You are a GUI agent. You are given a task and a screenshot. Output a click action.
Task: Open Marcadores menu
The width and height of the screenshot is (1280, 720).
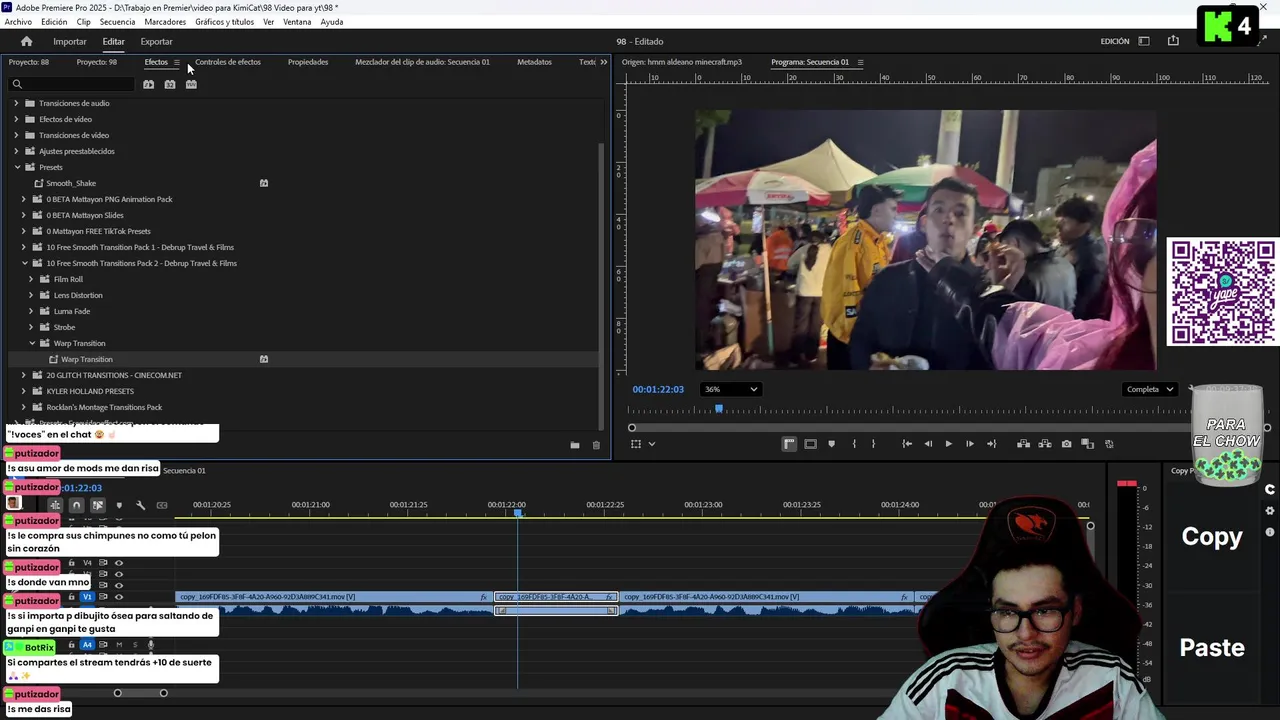pyautogui.click(x=165, y=22)
